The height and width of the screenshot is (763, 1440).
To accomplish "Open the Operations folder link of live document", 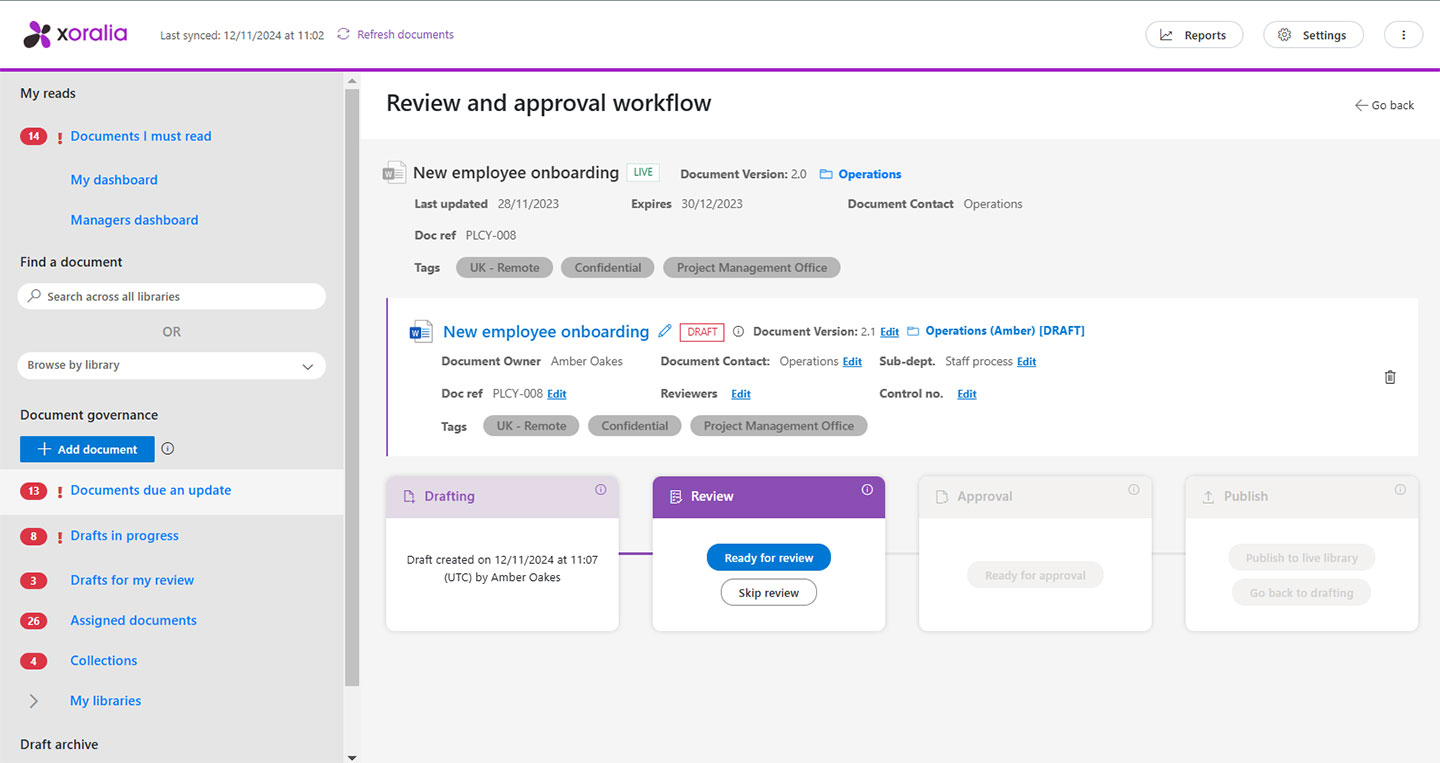I will tap(870, 174).
